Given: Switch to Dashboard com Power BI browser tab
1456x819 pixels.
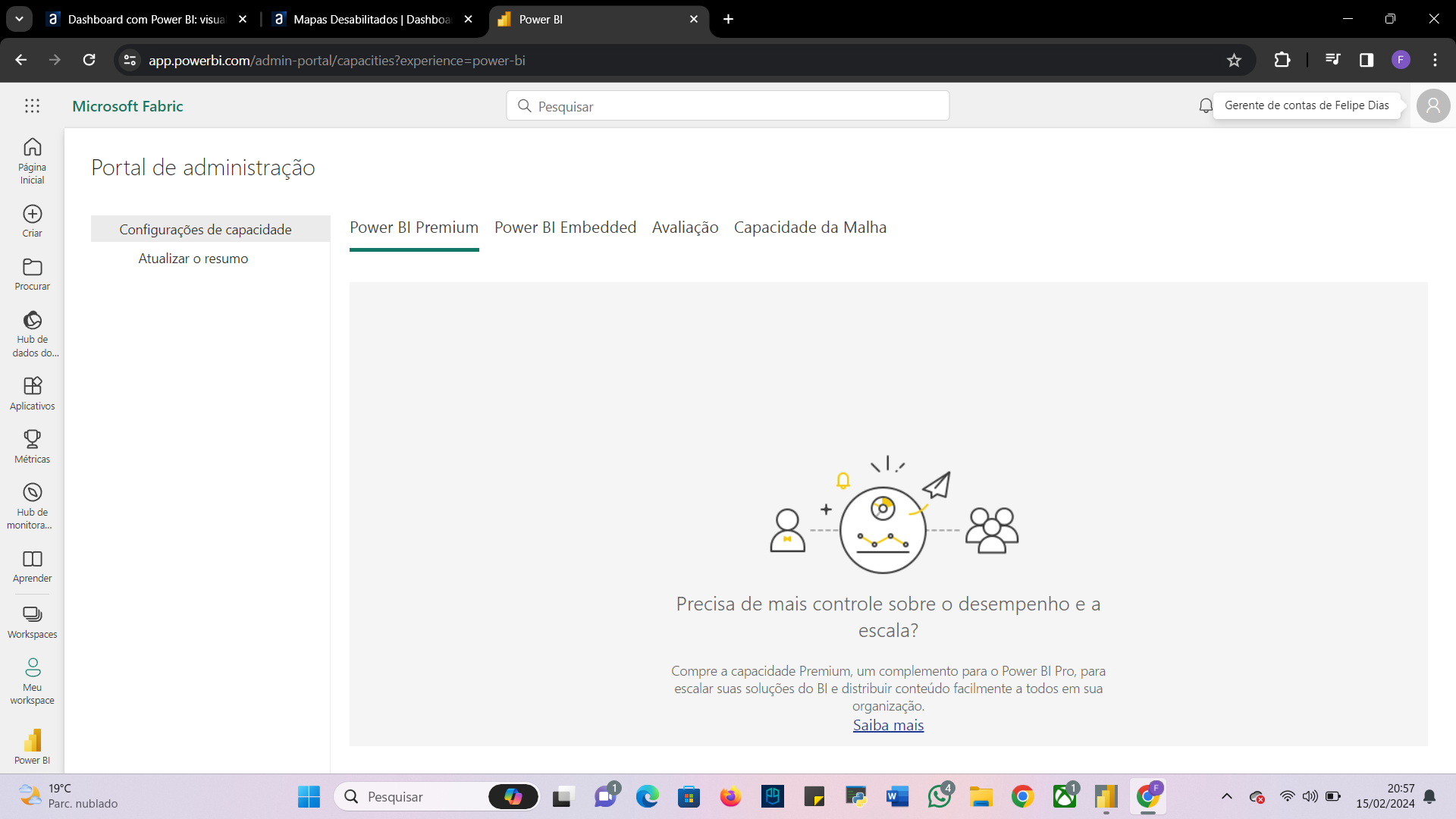Looking at the screenshot, I should coord(148,19).
